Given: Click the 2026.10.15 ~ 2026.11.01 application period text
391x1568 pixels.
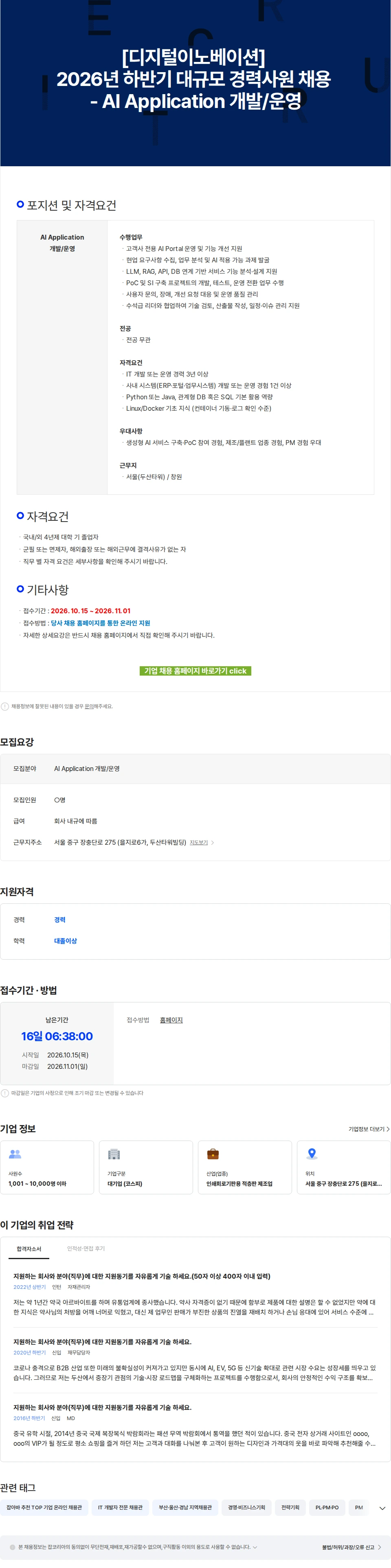Looking at the screenshot, I should pos(90,610).
